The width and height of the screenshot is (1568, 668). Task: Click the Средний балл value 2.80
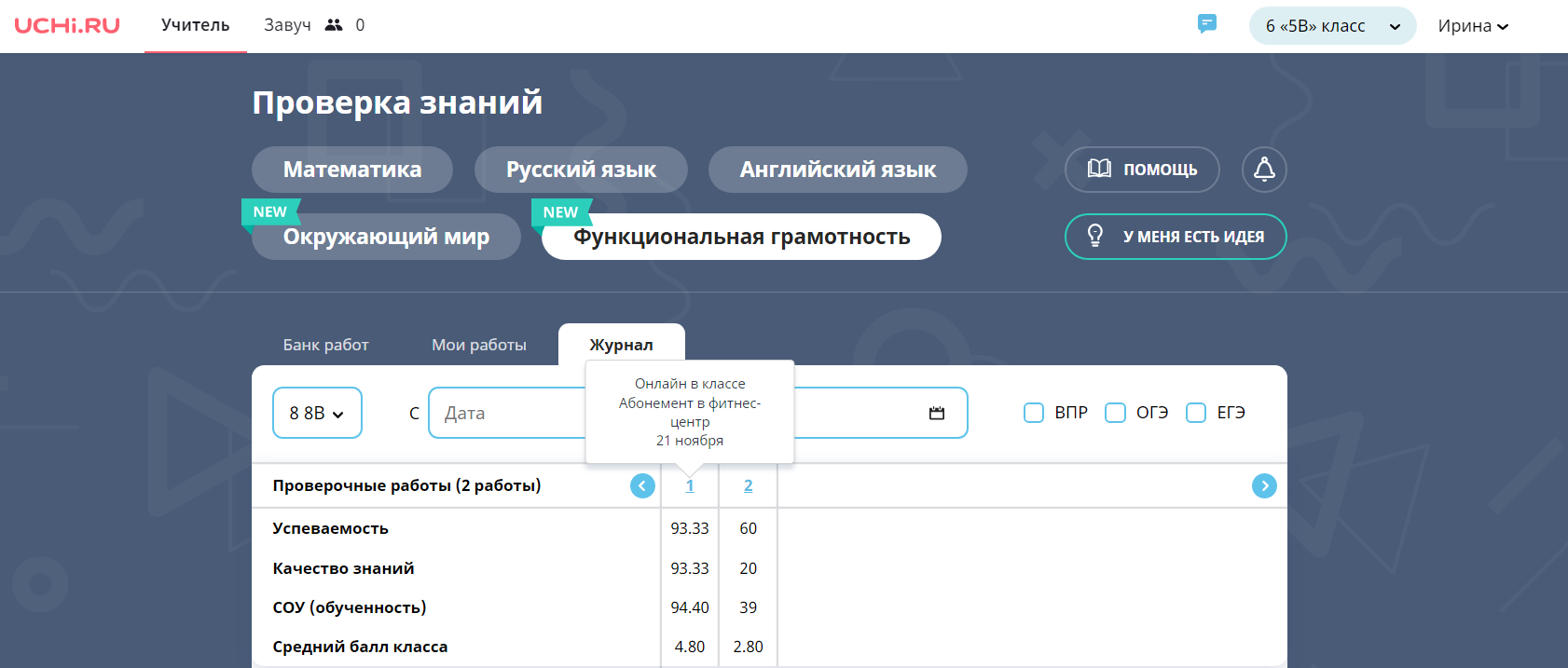tap(748, 647)
